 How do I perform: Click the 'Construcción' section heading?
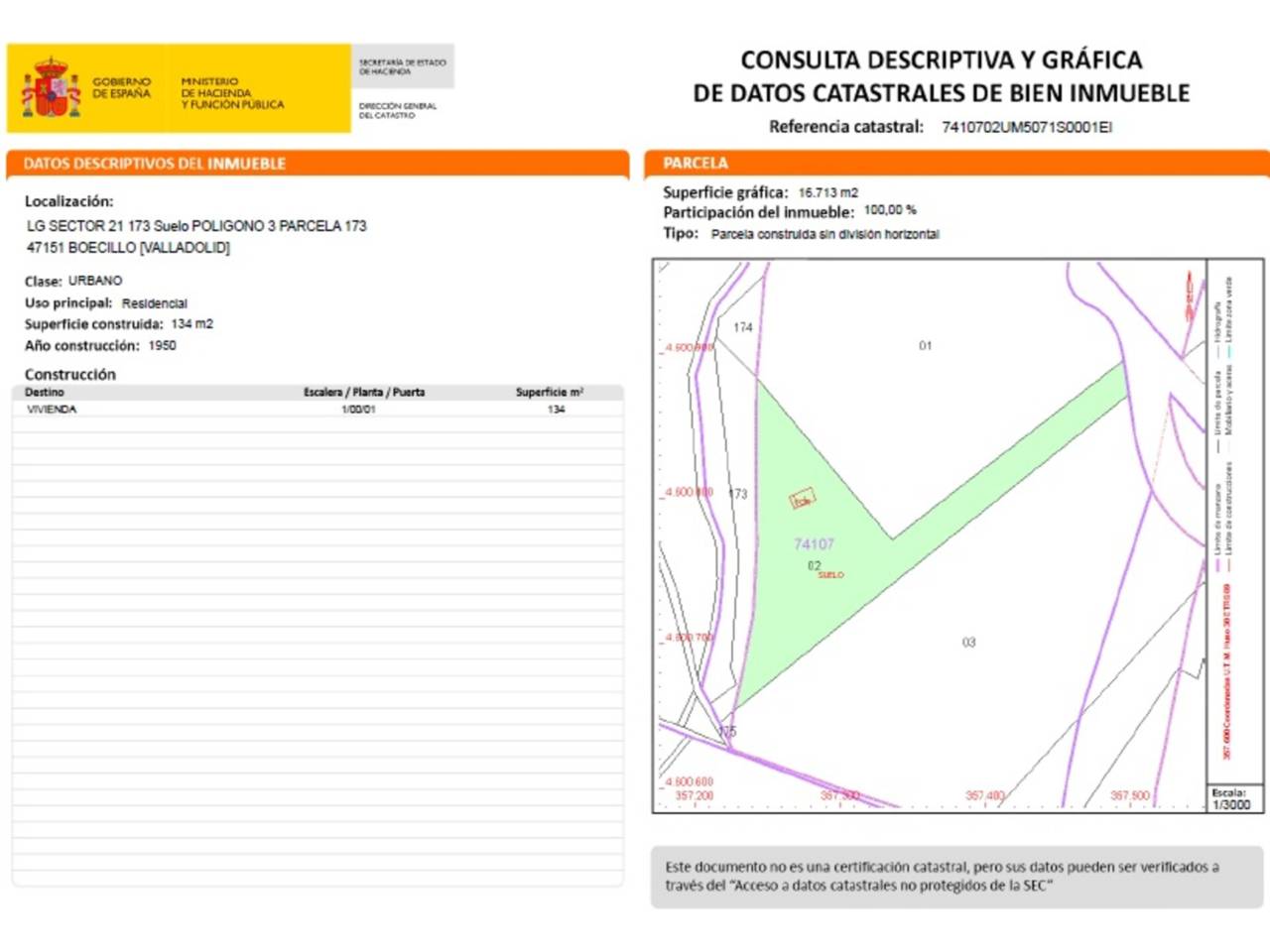tap(70, 374)
